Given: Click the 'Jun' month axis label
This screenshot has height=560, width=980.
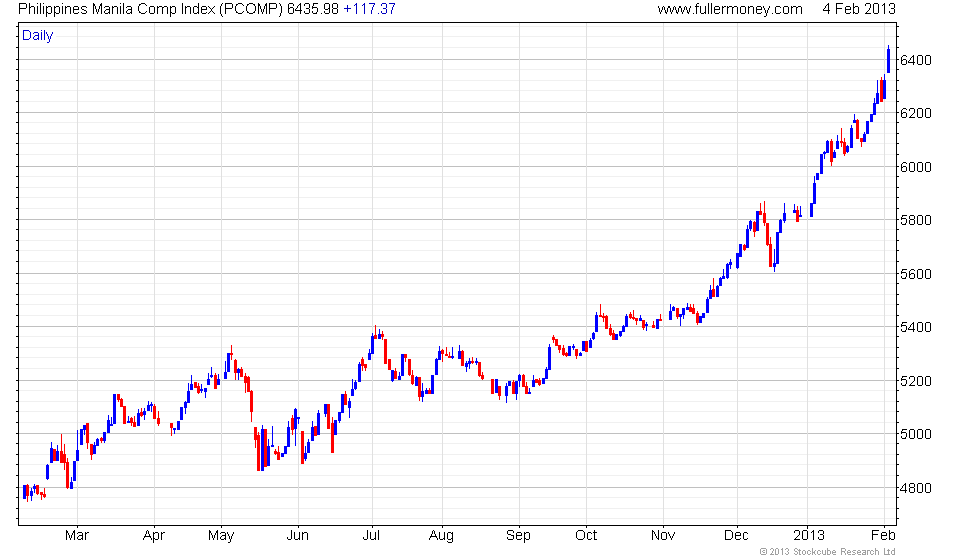Looking at the screenshot, I should [x=298, y=536].
